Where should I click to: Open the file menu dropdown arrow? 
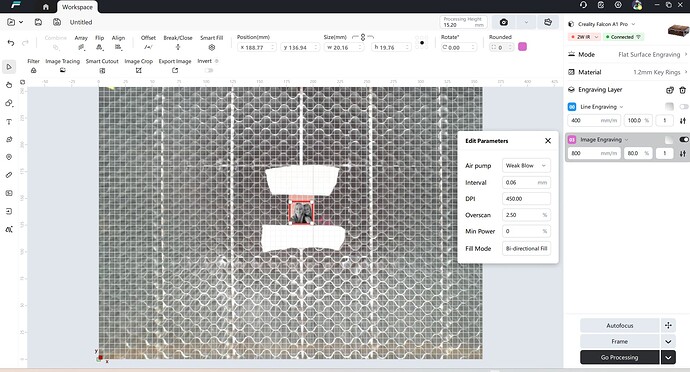click(x=21, y=22)
